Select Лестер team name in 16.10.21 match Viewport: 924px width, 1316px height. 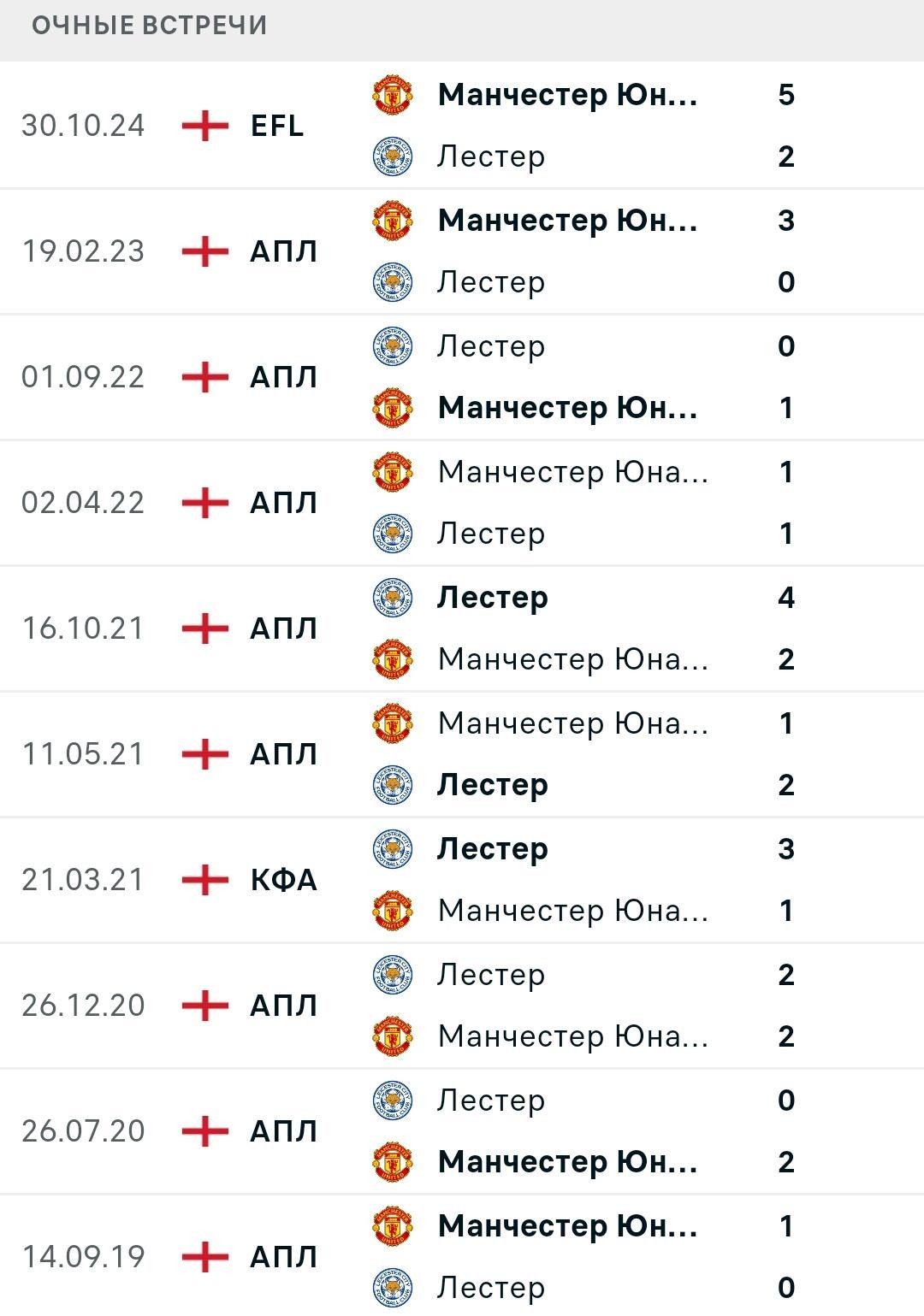tap(493, 597)
